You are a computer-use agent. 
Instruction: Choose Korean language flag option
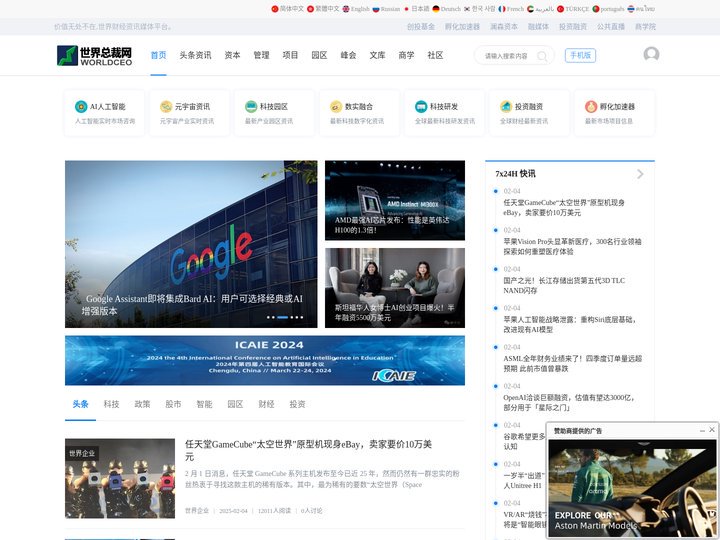(479, 9)
